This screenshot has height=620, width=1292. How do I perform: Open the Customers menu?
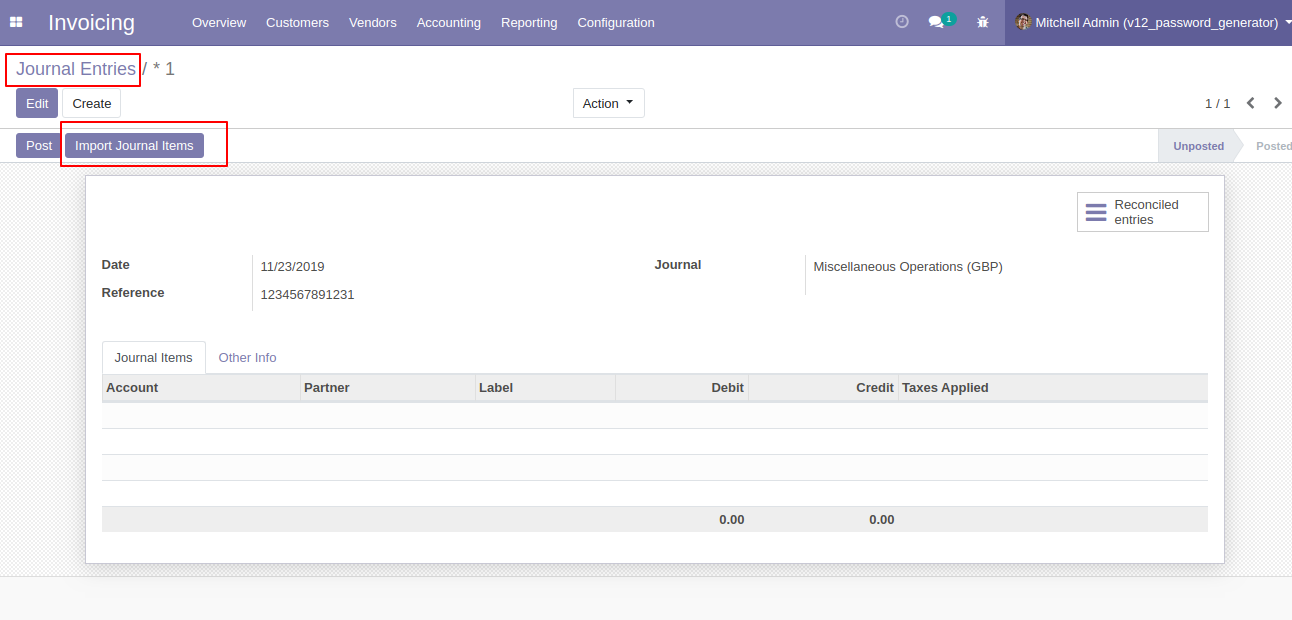[297, 22]
